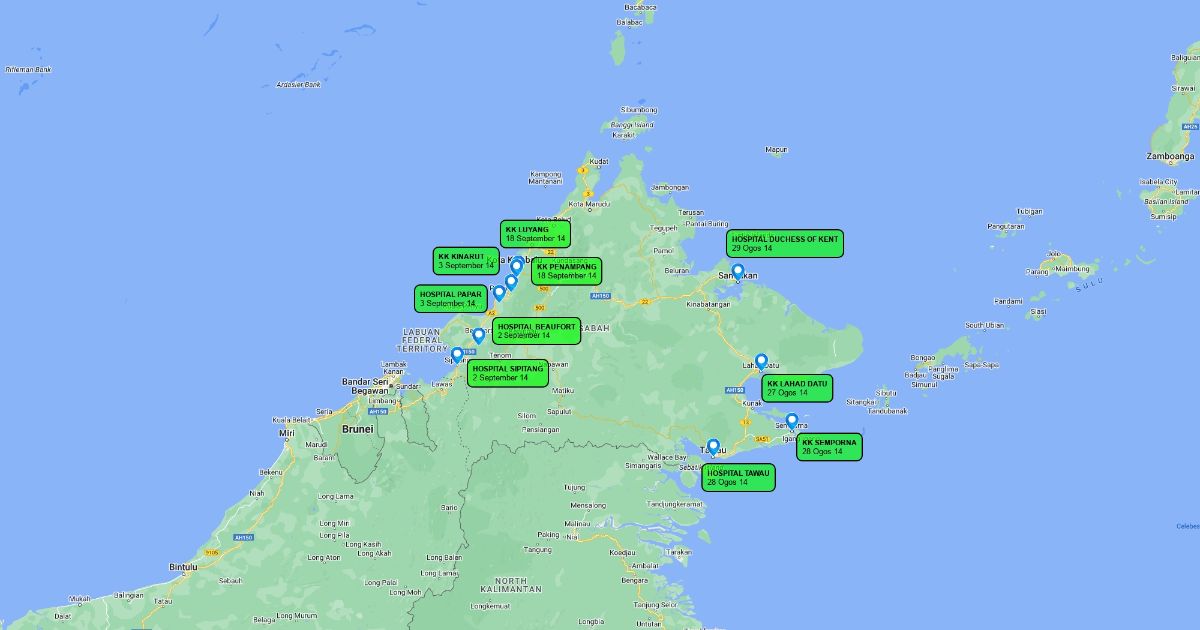1200x630 pixels.
Task: Click the map pin at Lahad Datu
Action: pos(761,361)
